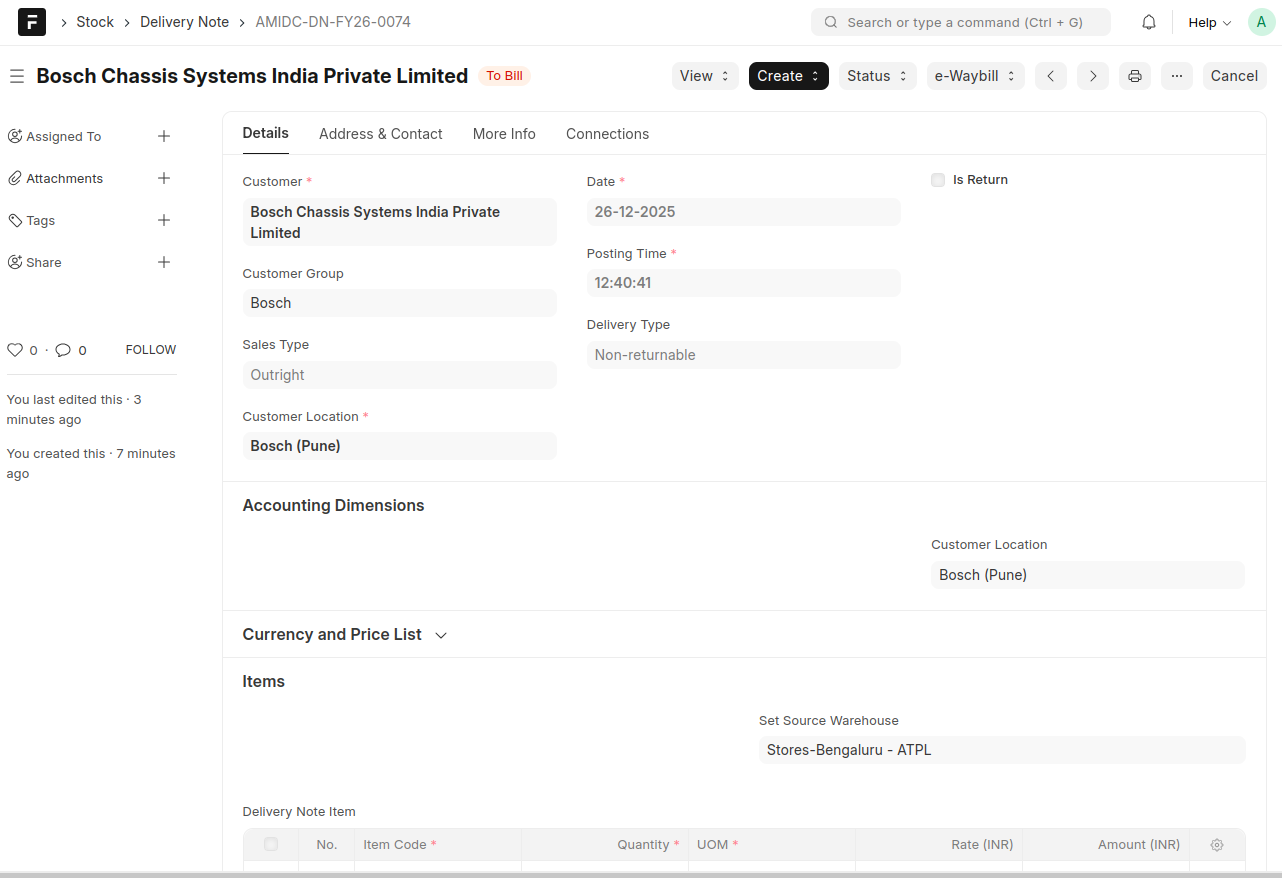The height and width of the screenshot is (878, 1282).
Task: Toggle the Is Return checkbox
Action: 938,180
